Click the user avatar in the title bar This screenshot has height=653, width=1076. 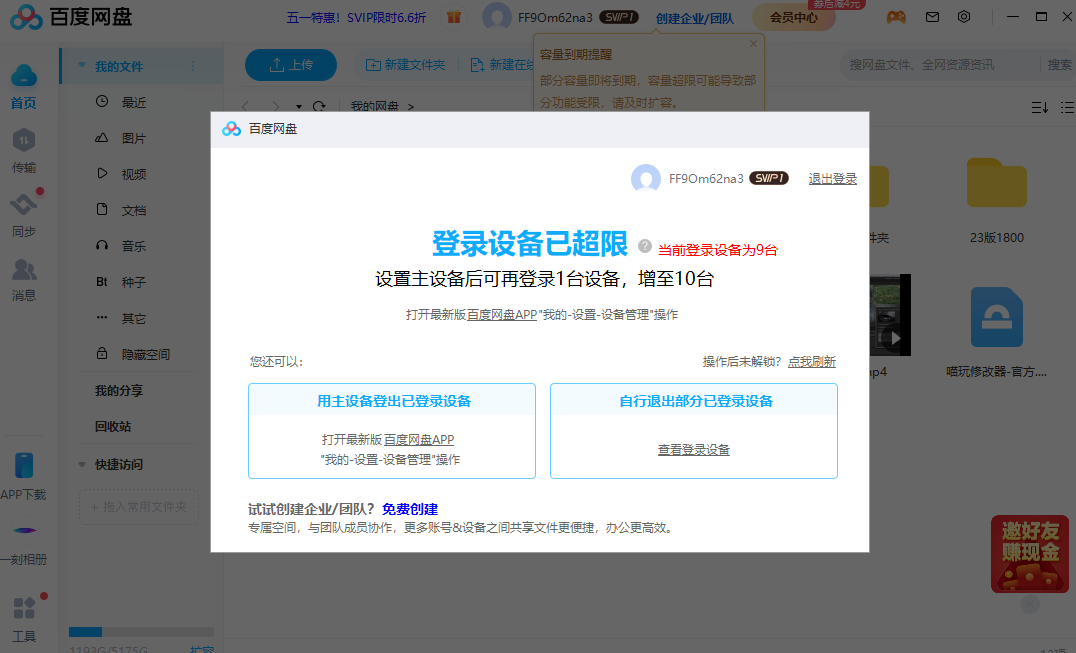tap(496, 17)
